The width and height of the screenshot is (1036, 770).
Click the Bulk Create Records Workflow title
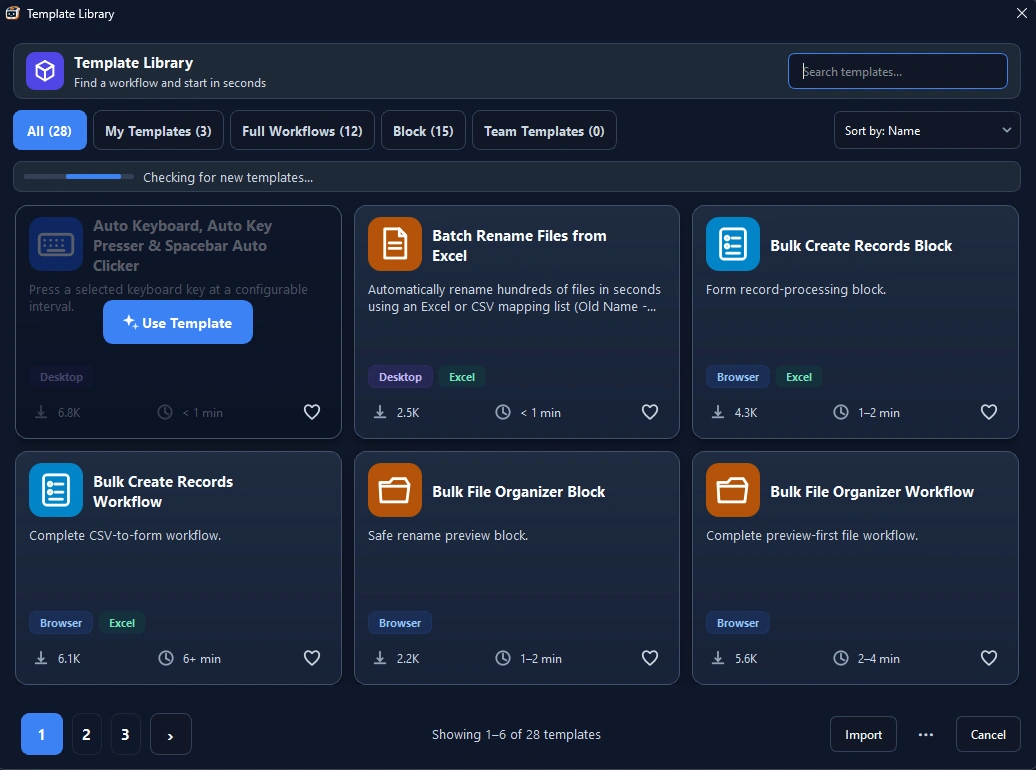163,492
